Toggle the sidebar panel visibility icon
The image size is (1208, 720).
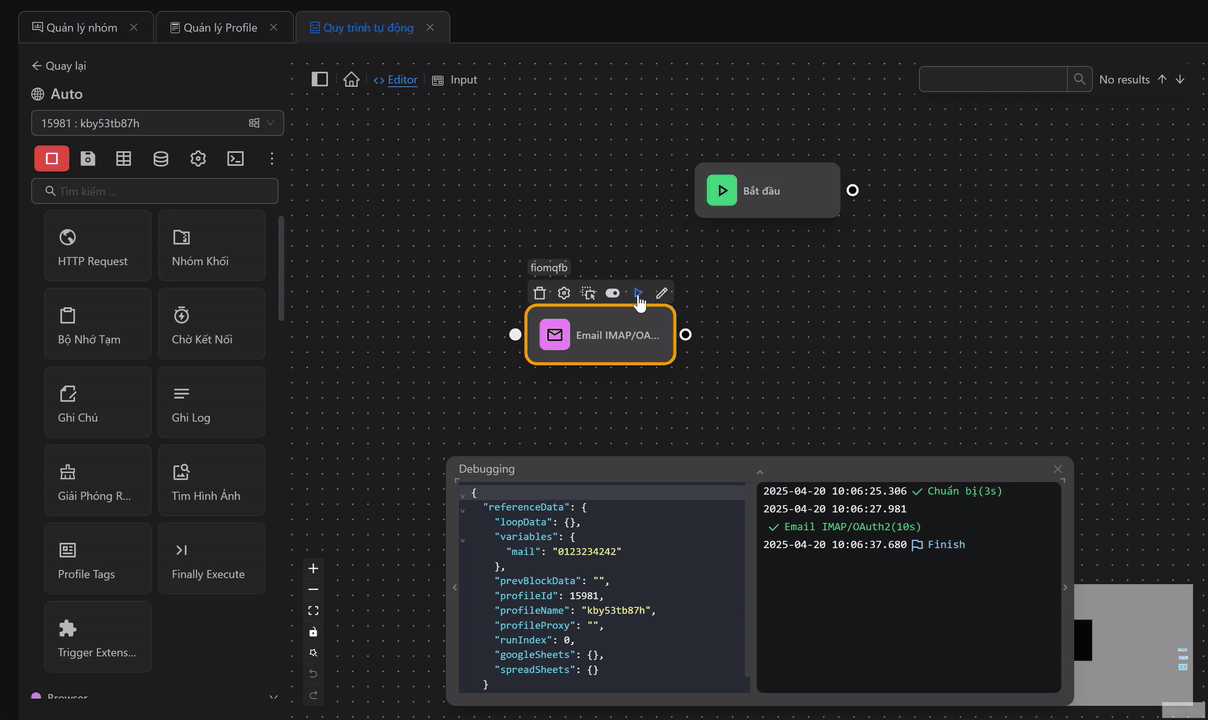pos(320,80)
